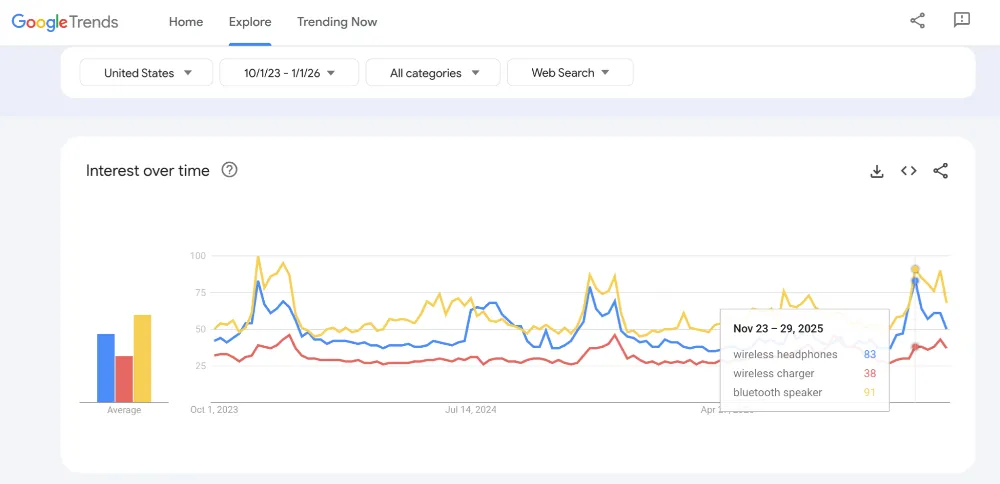Open the Web Search type dropdown
1000x484 pixels.
coord(570,73)
